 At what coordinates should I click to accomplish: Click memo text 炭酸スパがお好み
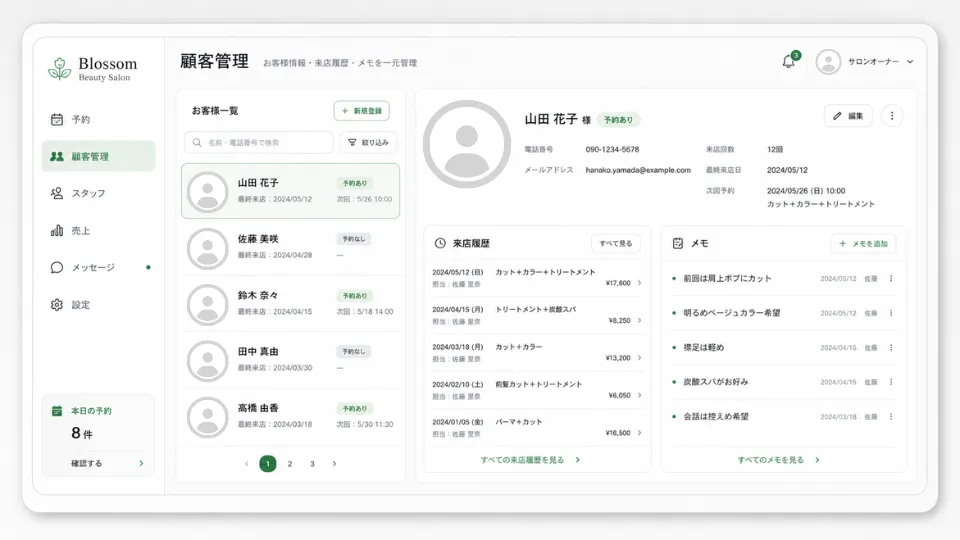[x=716, y=381]
